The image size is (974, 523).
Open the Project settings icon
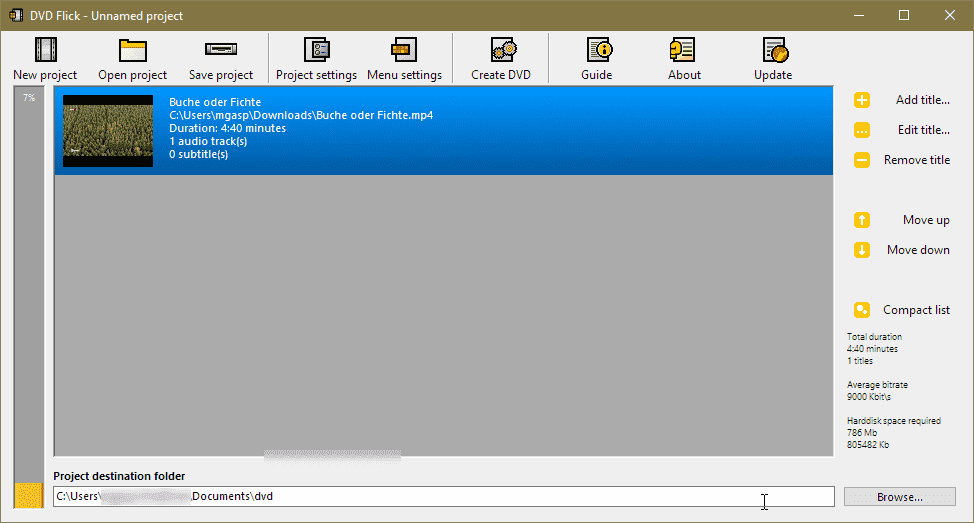316,49
